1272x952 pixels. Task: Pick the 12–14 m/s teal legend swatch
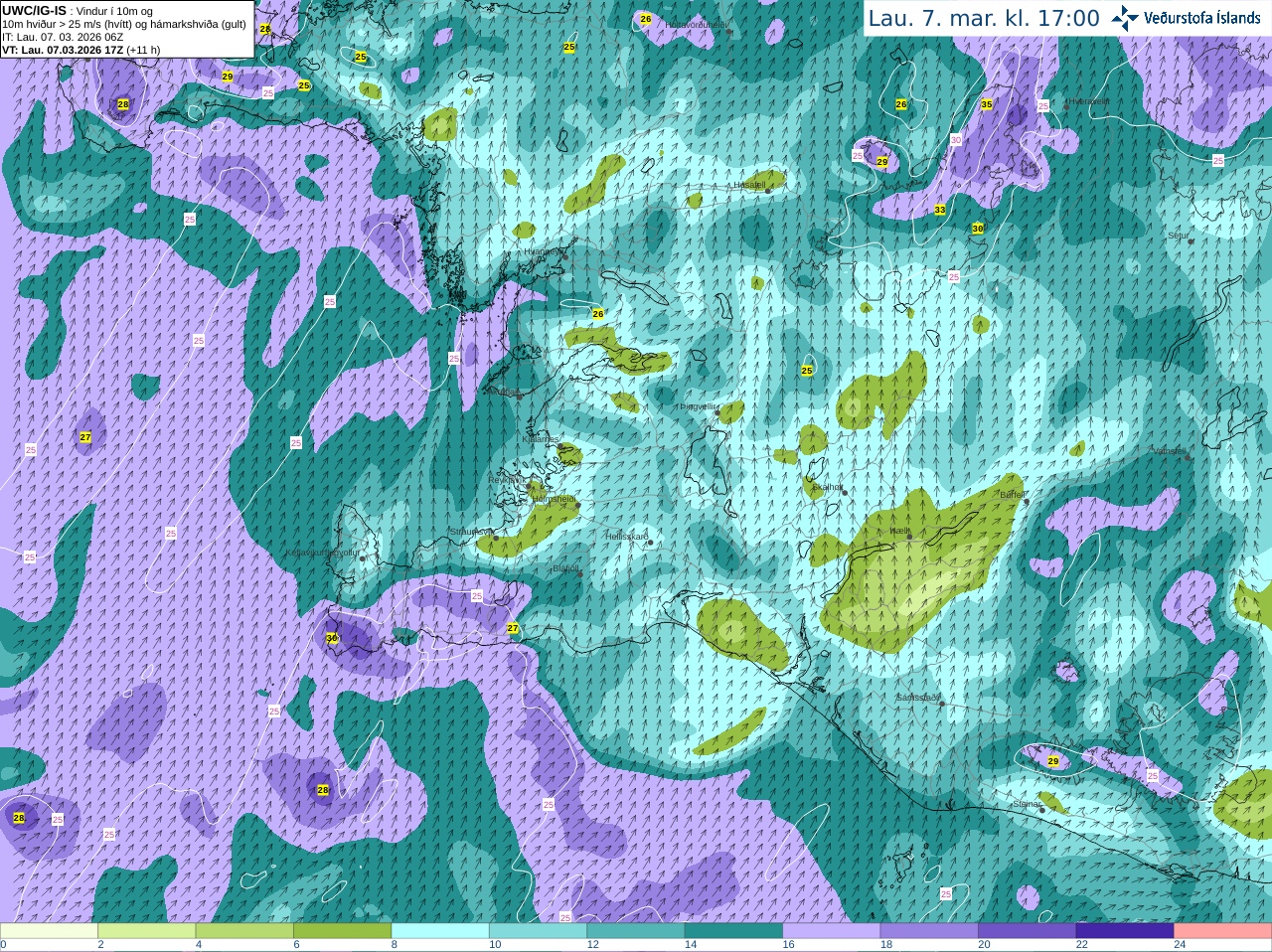[x=636, y=931]
